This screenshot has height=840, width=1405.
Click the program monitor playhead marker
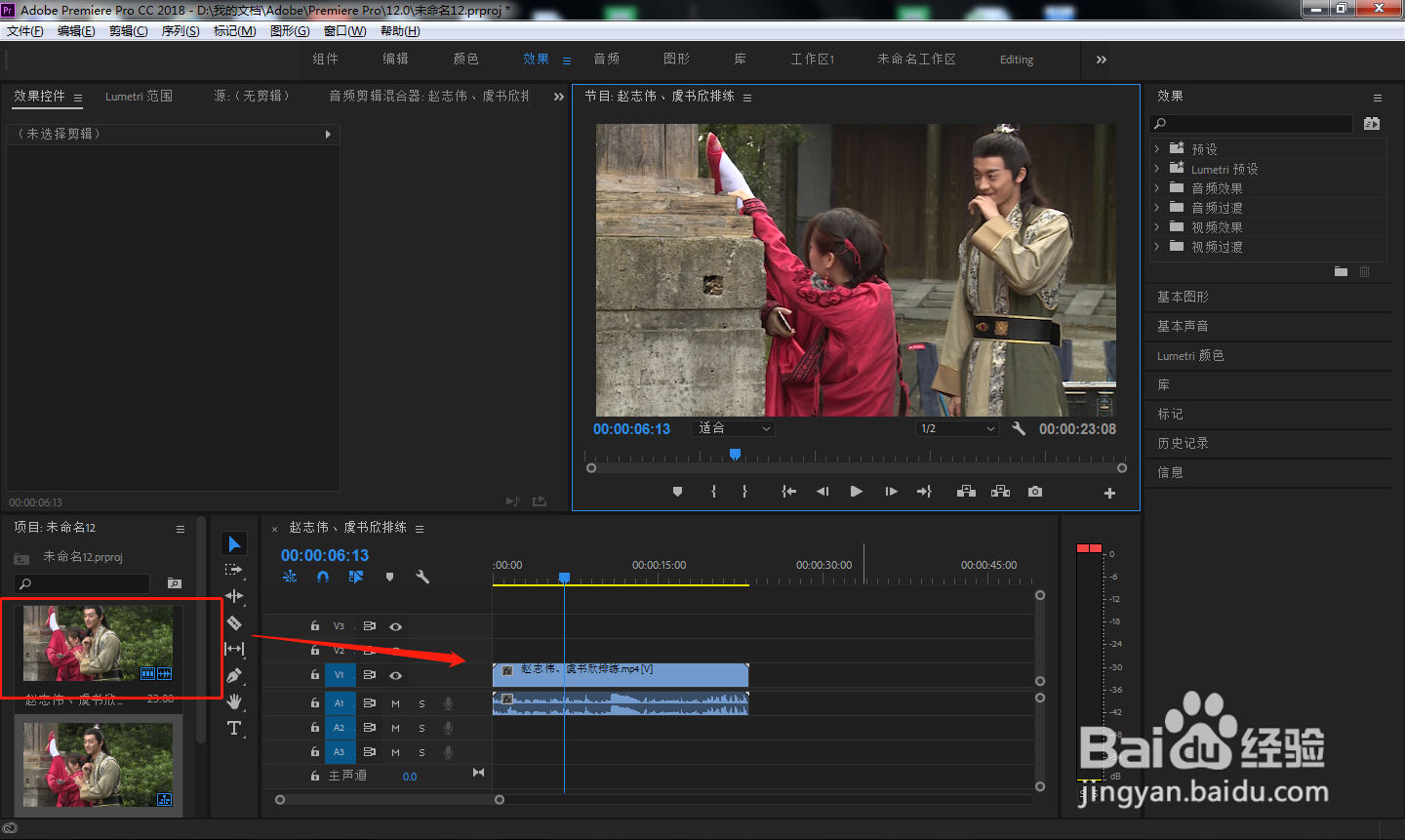735,455
